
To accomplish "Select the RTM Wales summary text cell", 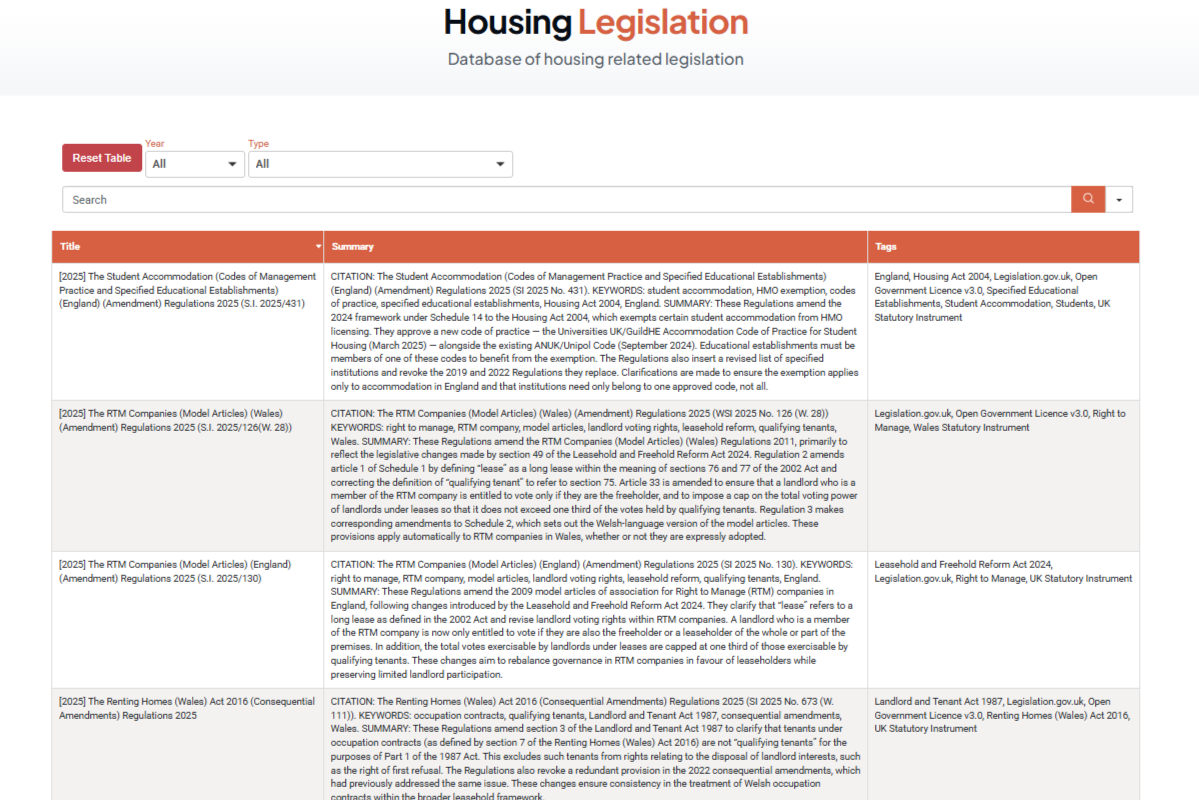I will 594,475.
